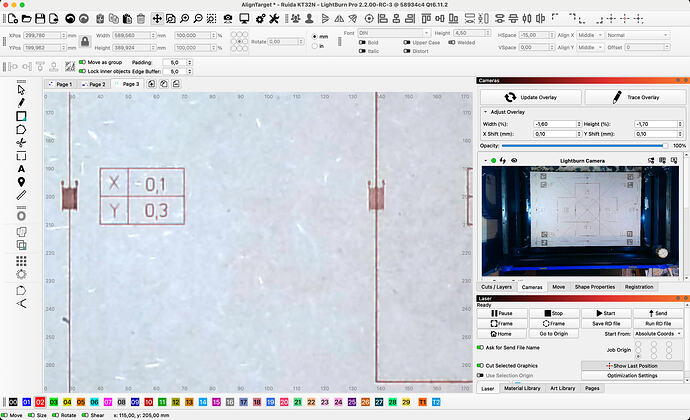The image size is (690, 420).
Task: Select the Rectangle tool
Action: click(21, 116)
